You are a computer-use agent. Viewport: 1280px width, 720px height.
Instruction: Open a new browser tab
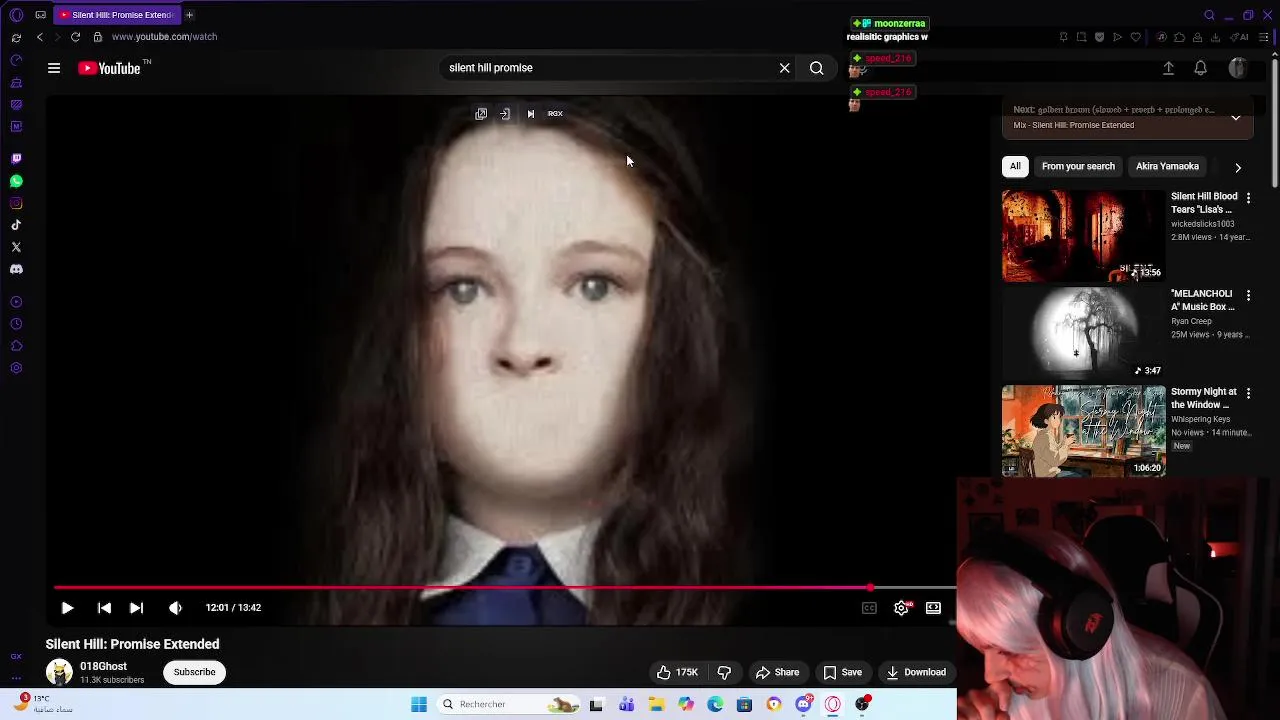(189, 15)
